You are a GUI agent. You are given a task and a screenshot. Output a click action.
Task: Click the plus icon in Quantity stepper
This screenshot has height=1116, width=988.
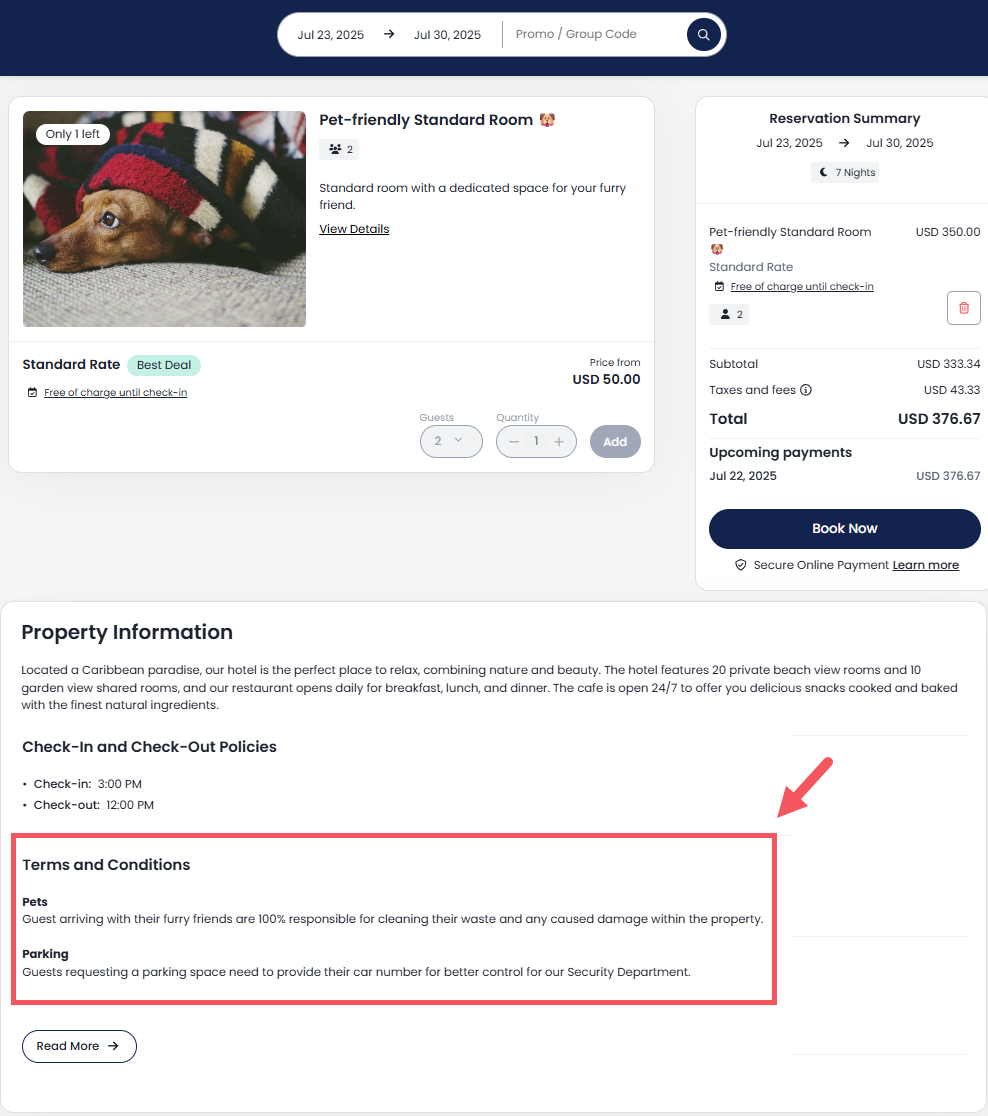[x=559, y=442]
